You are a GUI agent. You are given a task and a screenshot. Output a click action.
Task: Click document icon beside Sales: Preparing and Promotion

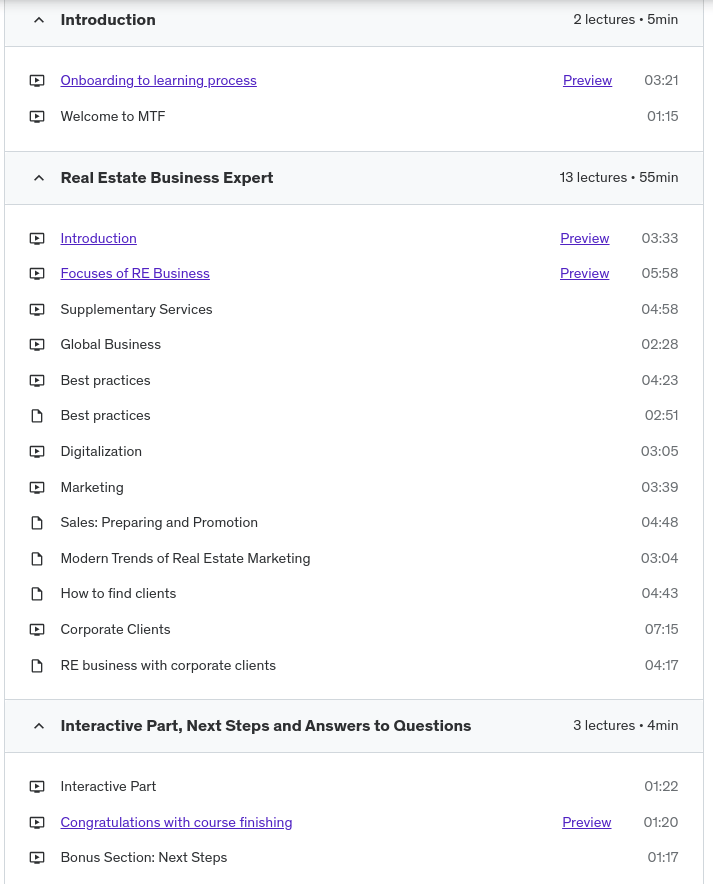pyautogui.click(x=37, y=523)
